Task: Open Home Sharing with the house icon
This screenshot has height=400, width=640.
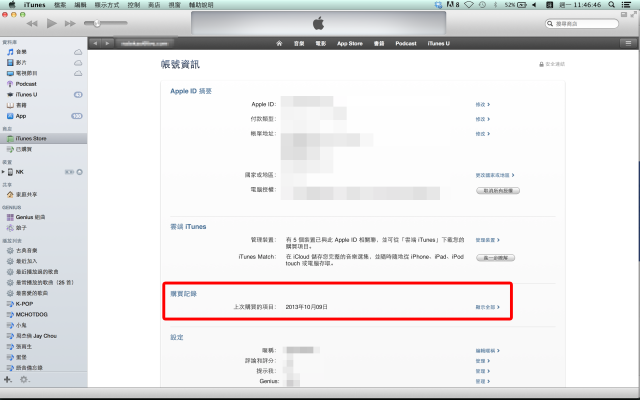Action: pos(26,194)
